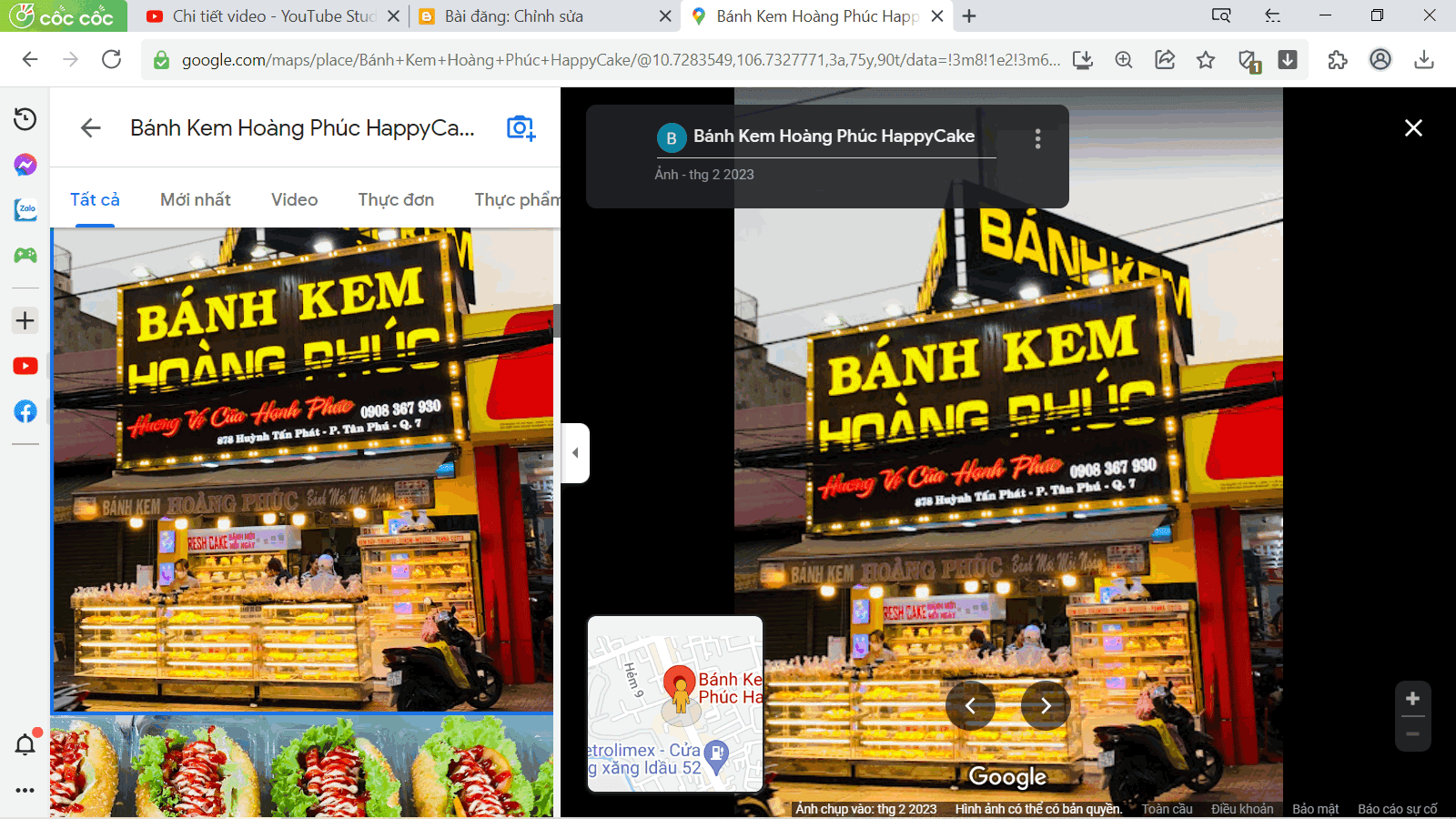The width and height of the screenshot is (1456, 819).
Task: Click the contributor avatar B
Action: [672, 138]
